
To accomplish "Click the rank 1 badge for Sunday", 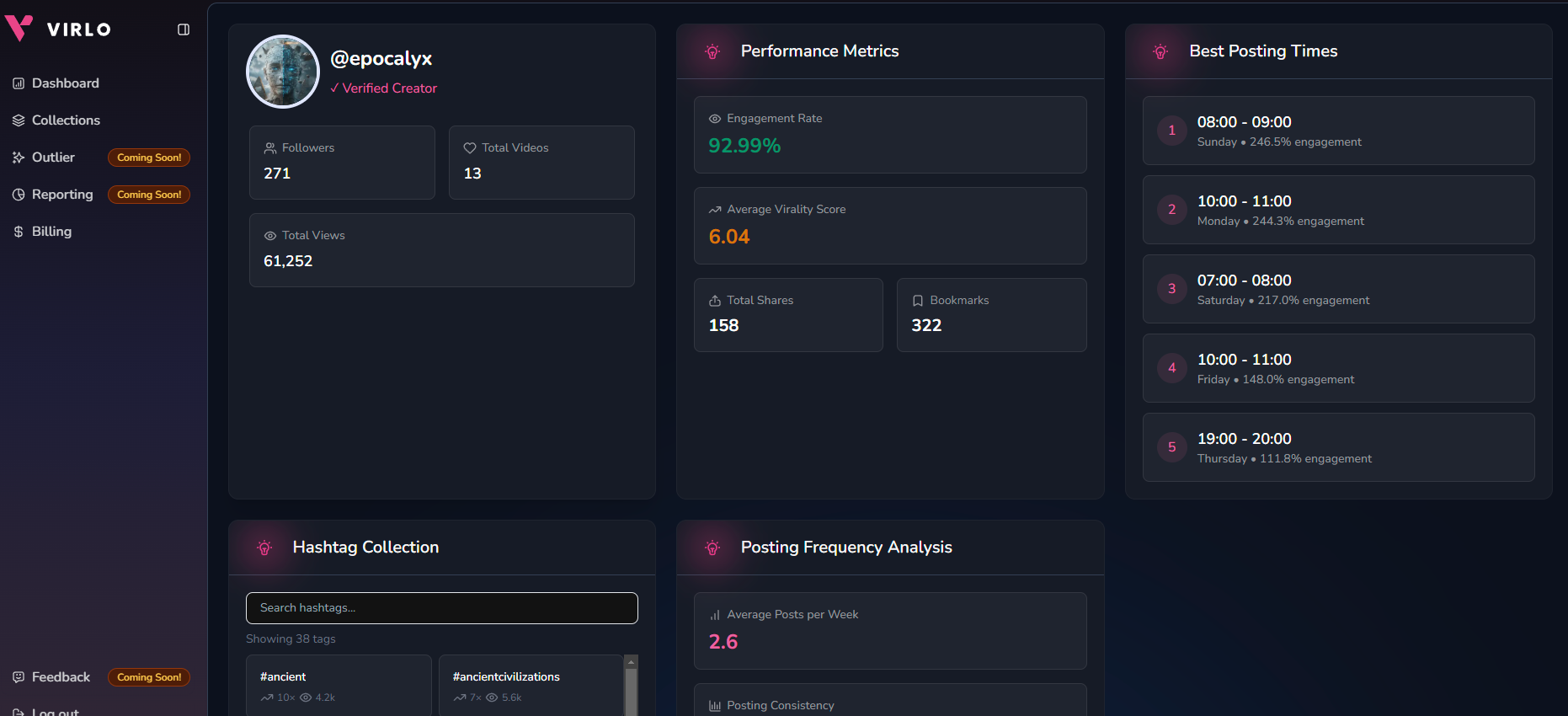I will point(1171,131).
